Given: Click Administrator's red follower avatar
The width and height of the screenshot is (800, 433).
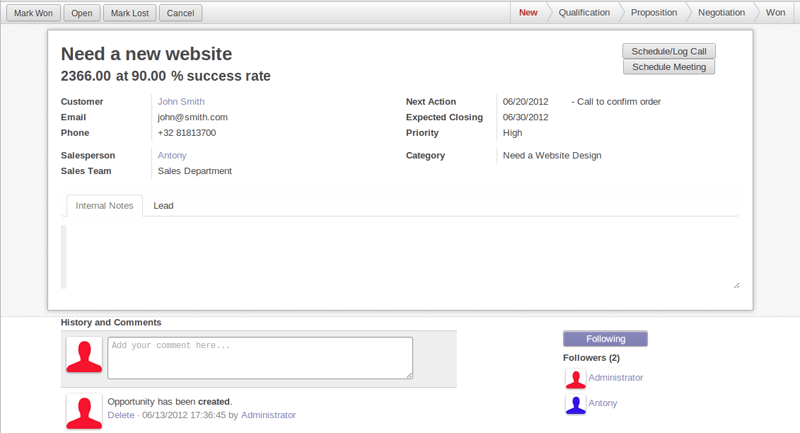Looking at the screenshot, I should tap(576, 378).
